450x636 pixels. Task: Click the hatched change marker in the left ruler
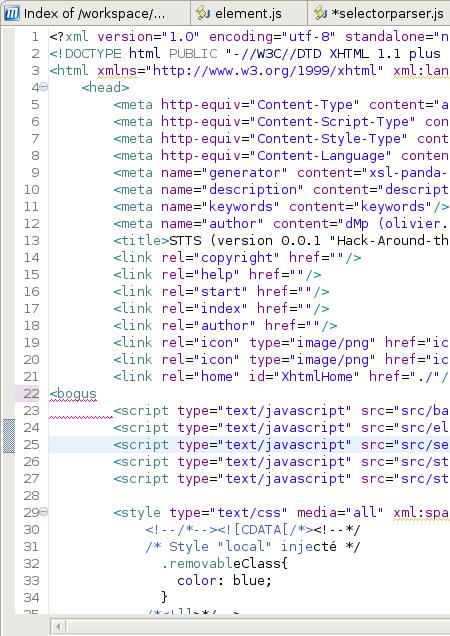pos(9,436)
